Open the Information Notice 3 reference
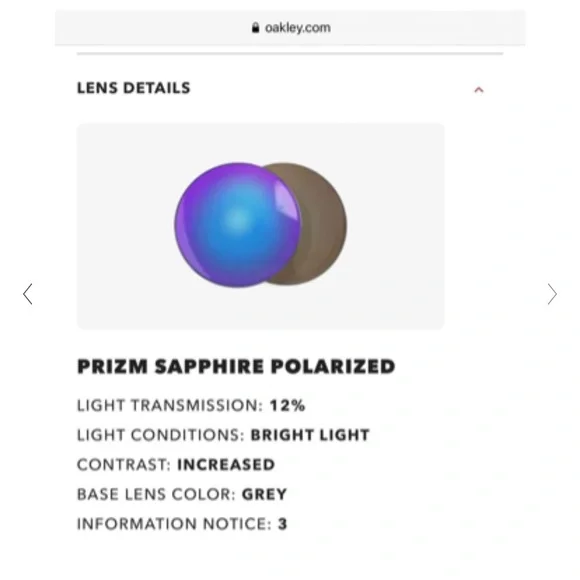This screenshot has width=580, height=580. (x=283, y=524)
